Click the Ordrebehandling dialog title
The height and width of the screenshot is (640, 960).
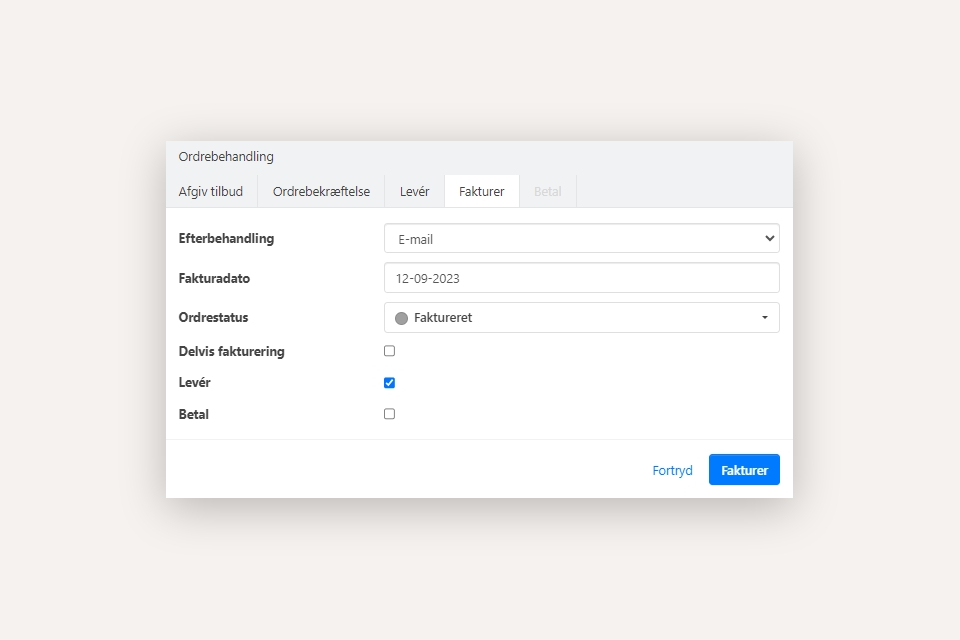coord(226,157)
